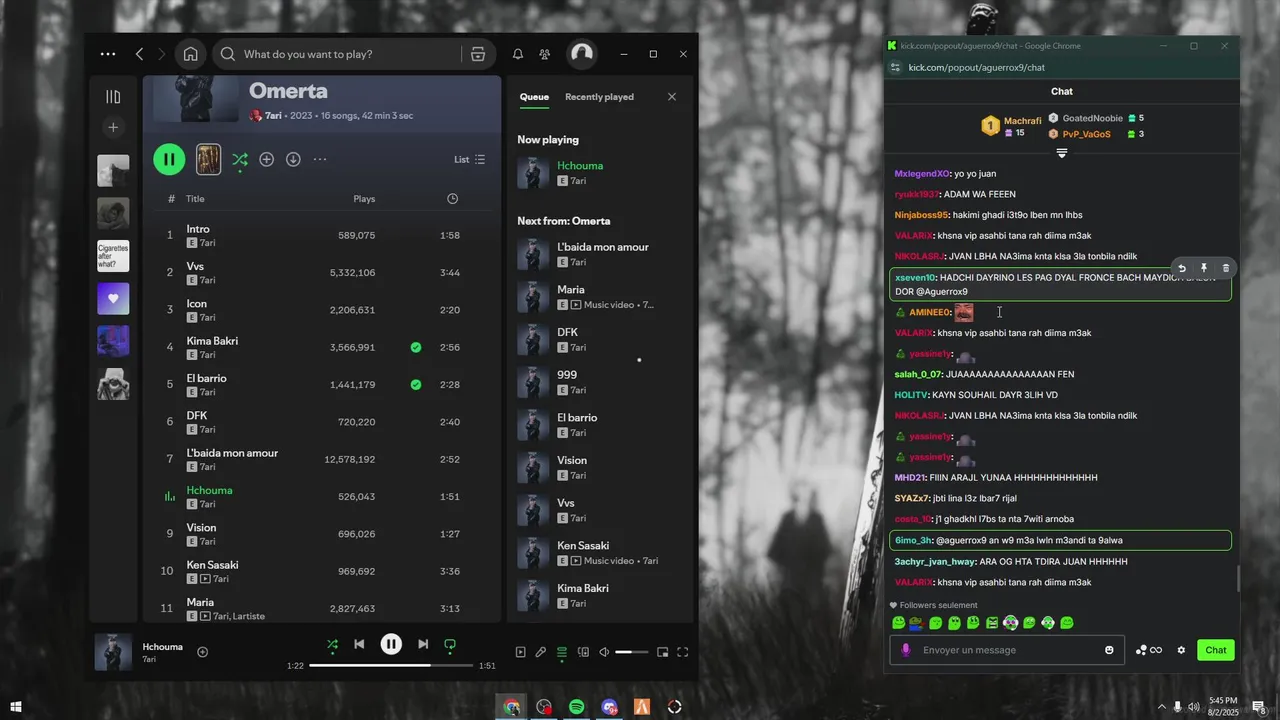
Task: Send message with green Chat button
Action: coord(1216,650)
